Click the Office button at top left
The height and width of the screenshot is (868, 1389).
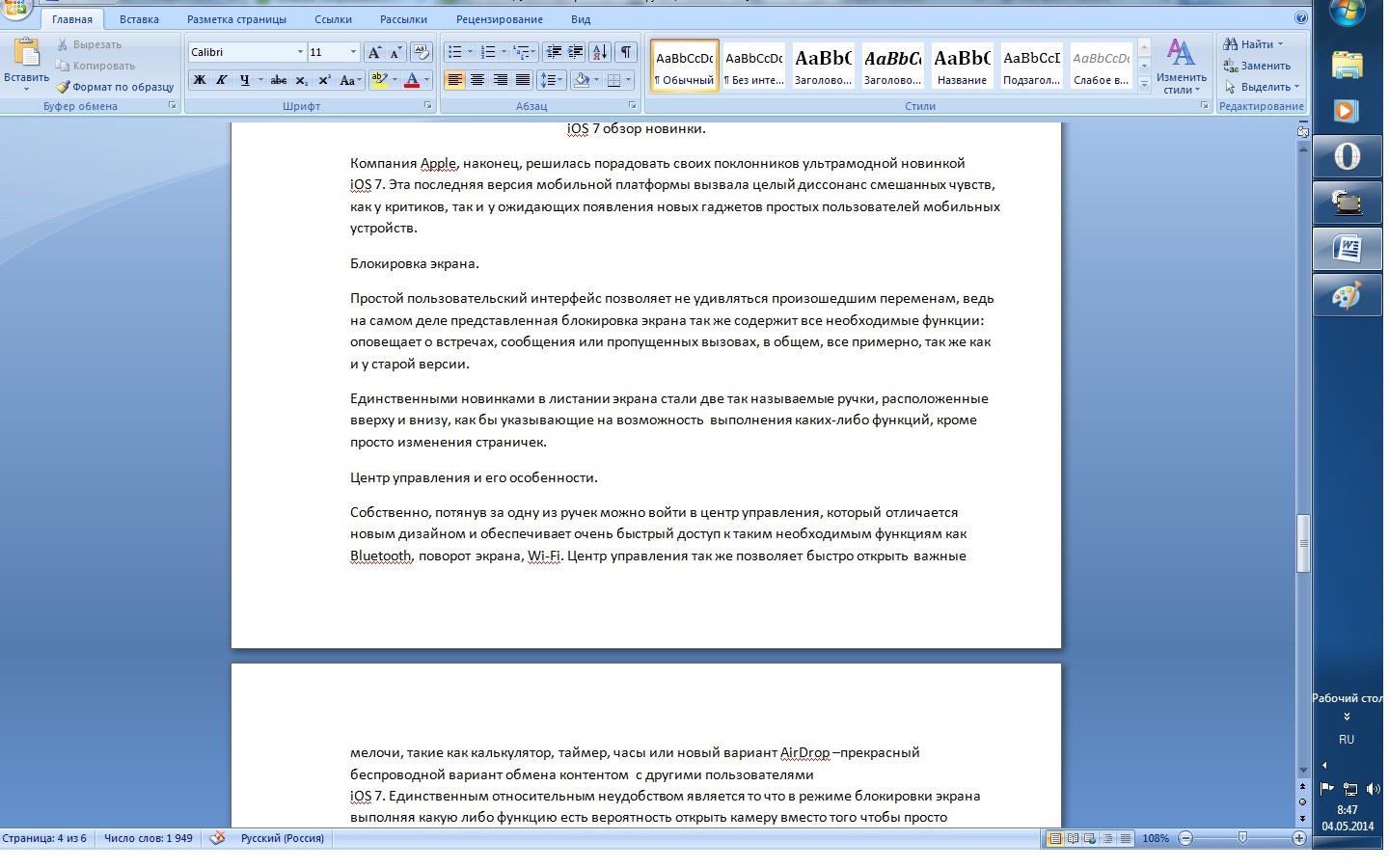coord(16,8)
